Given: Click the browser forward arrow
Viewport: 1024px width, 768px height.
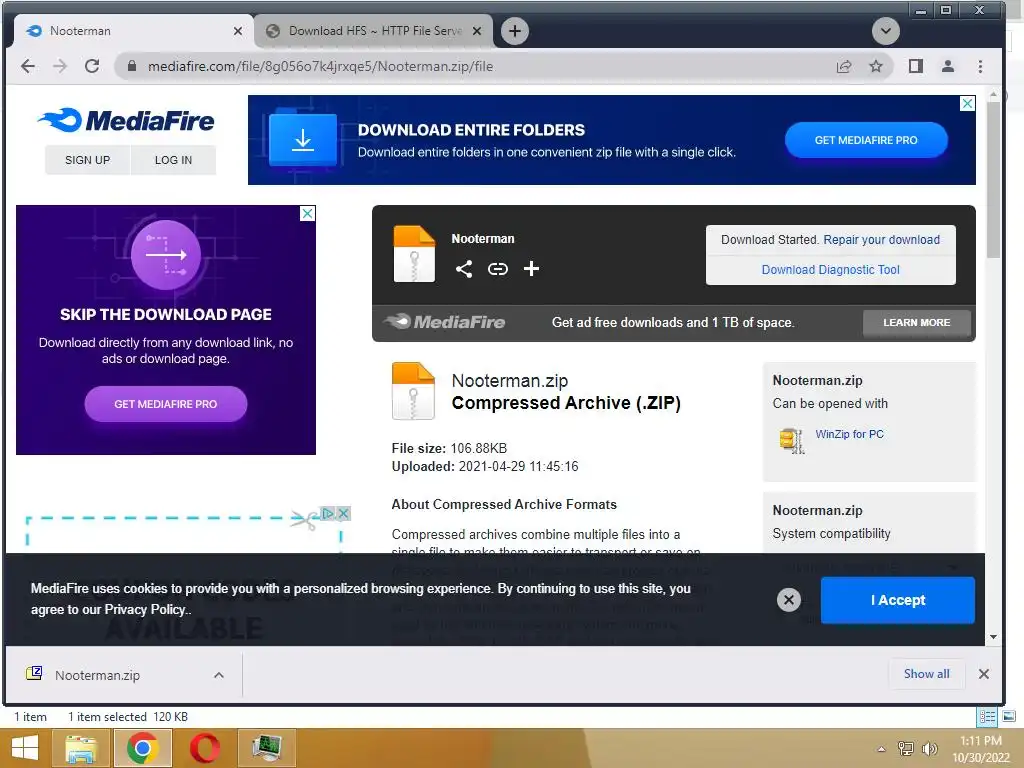Looking at the screenshot, I should pos(60,66).
